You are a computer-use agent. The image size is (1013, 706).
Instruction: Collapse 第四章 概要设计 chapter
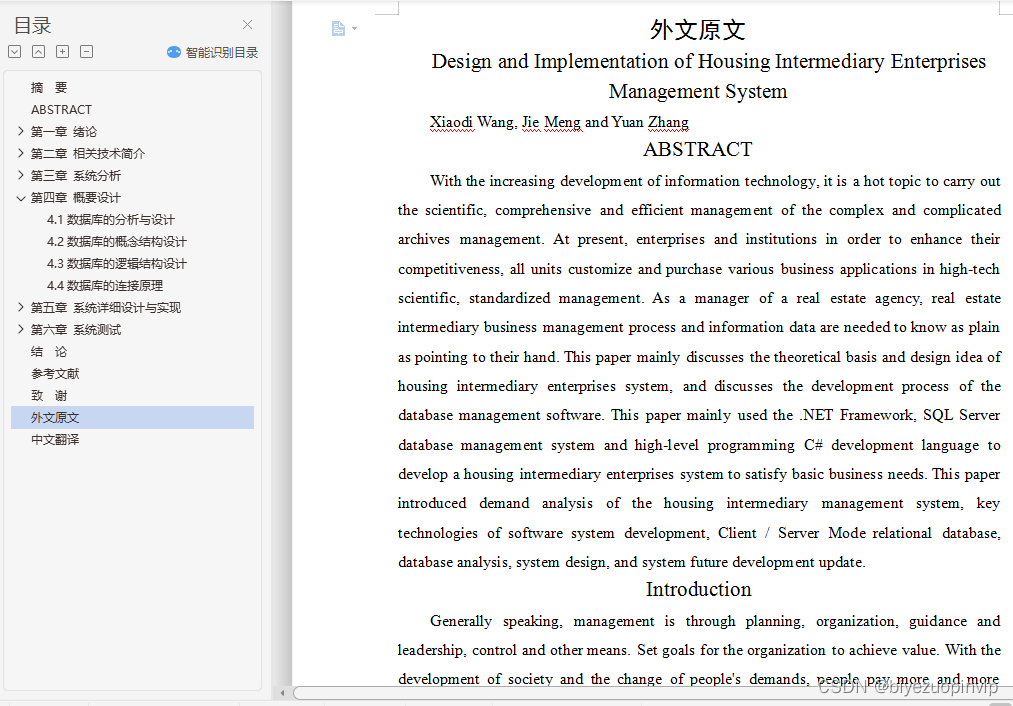tap(21, 198)
